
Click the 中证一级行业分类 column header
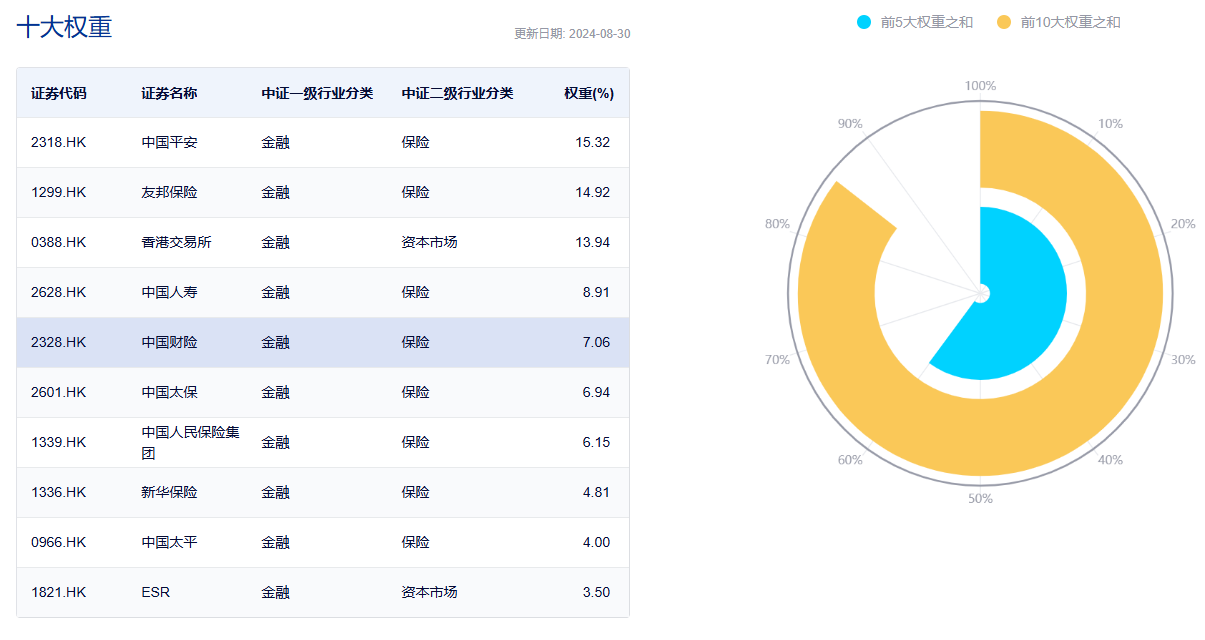pos(317,93)
